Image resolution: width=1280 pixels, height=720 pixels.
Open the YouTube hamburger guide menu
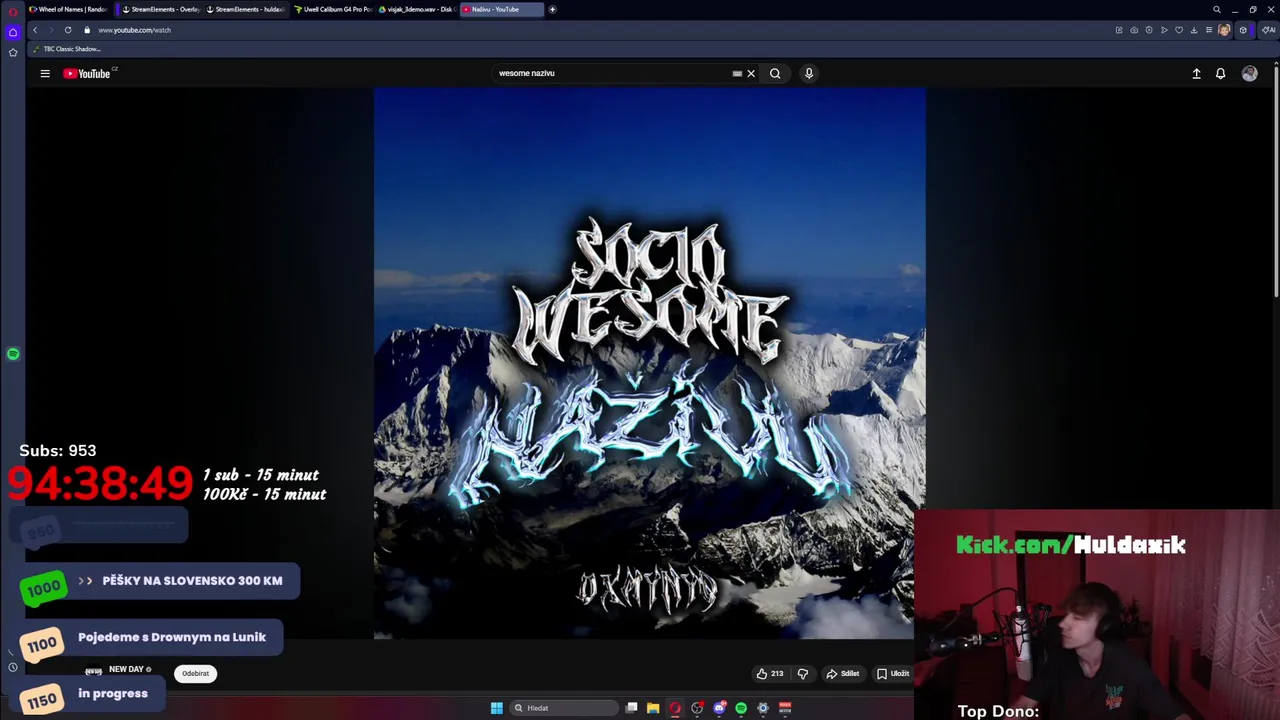[x=45, y=73]
